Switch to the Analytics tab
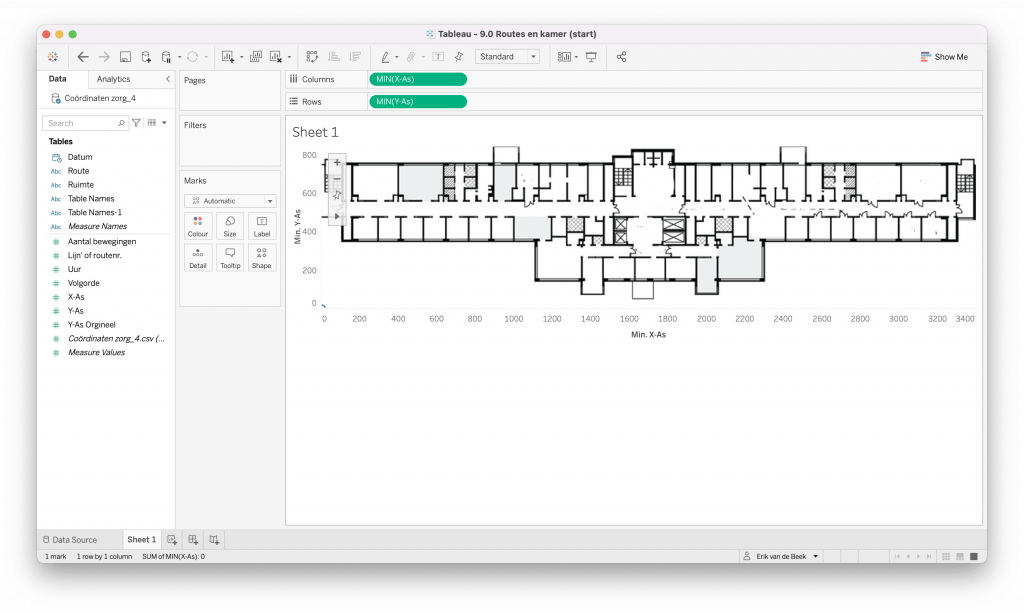This screenshot has height=612, width=1024. click(x=113, y=79)
